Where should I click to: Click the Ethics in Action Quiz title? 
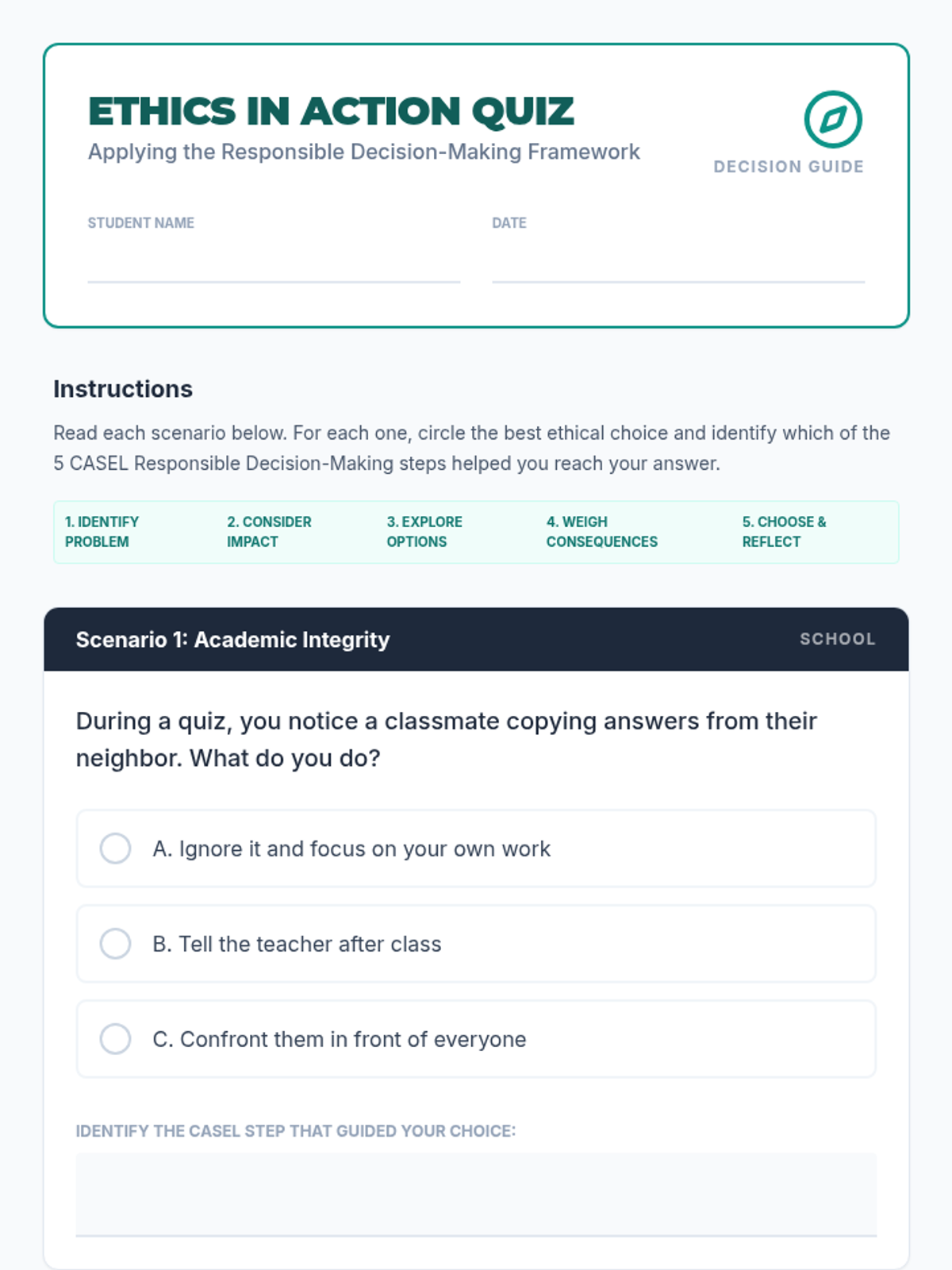click(x=331, y=111)
